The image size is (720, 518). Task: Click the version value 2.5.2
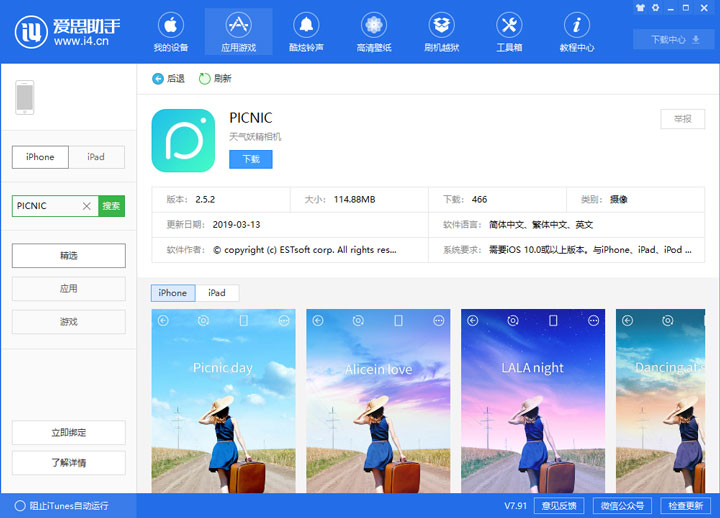click(x=205, y=199)
